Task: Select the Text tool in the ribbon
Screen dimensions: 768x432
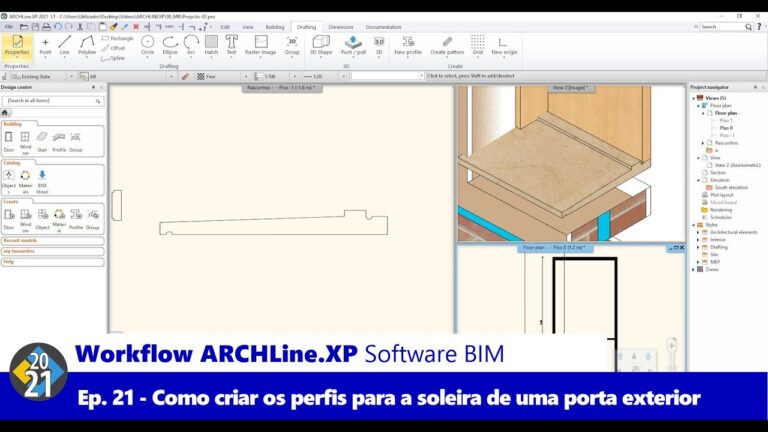Action: (231, 46)
